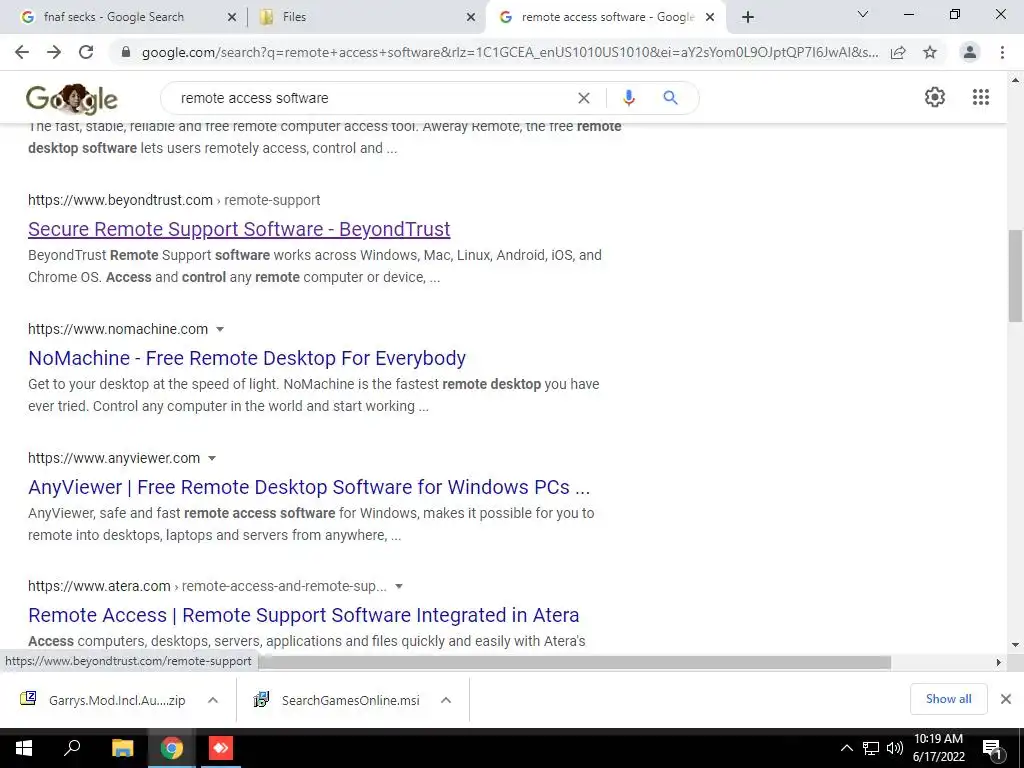Expand anyviewer.com result options arrow

[212, 458]
